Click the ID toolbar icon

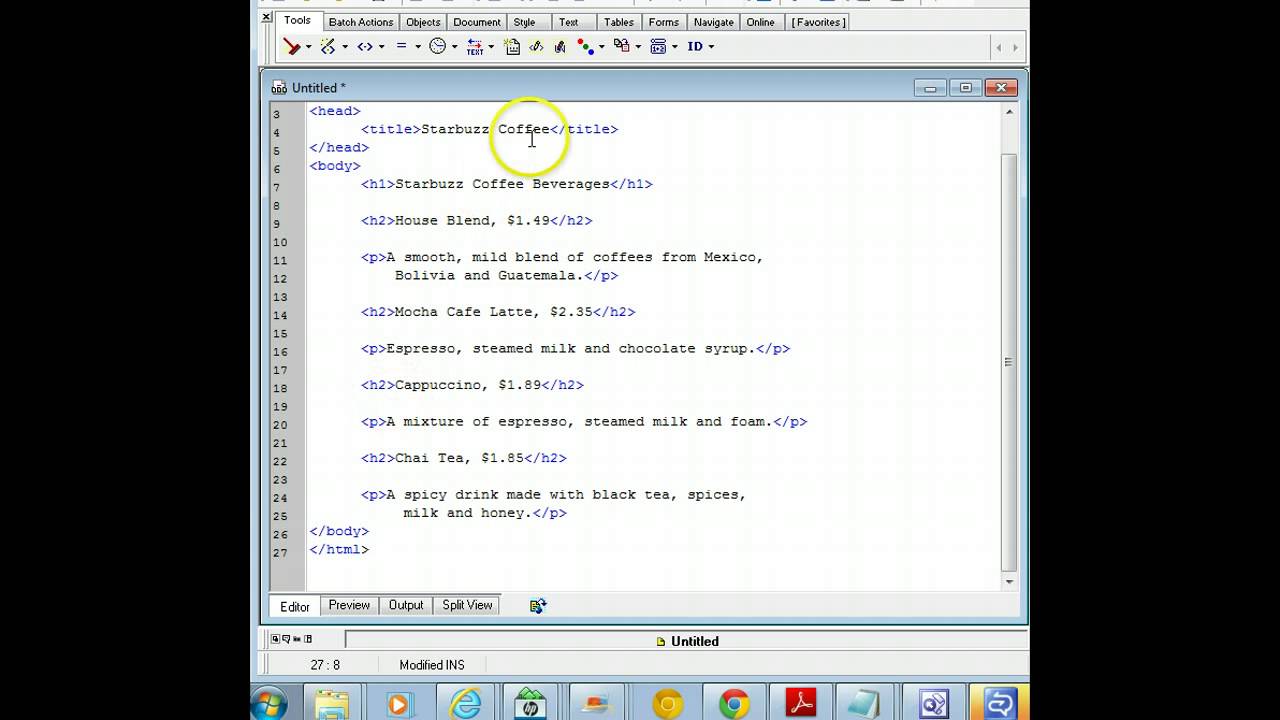(695, 46)
